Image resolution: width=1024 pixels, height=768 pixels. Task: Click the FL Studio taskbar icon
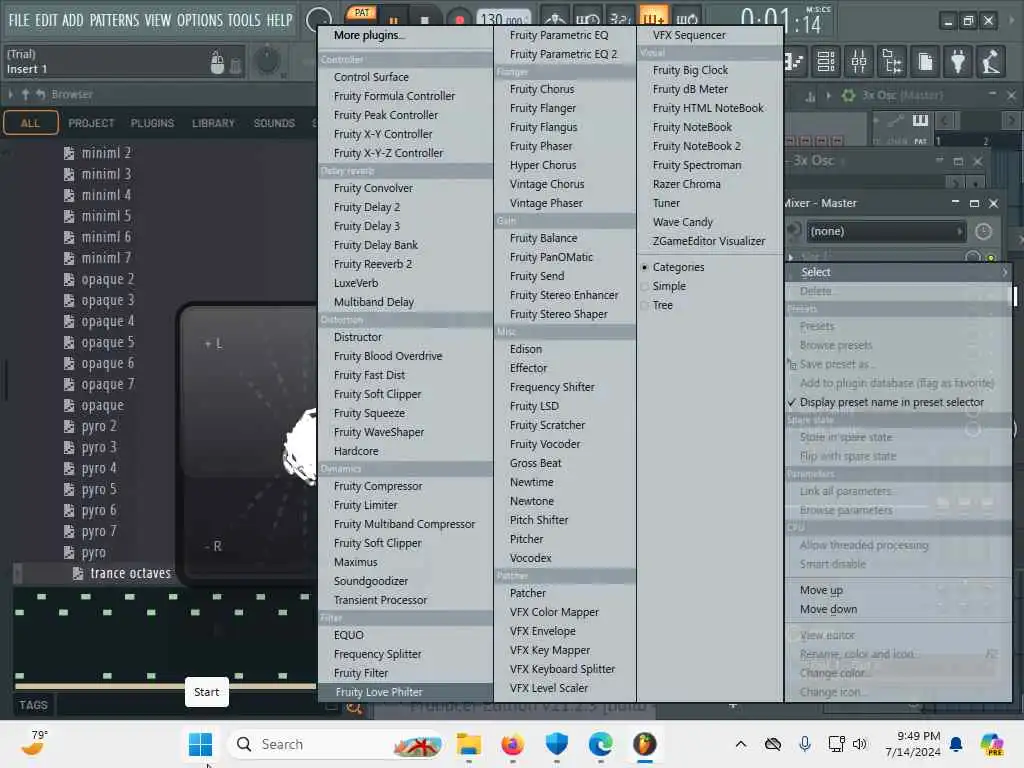click(x=645, y=744)
